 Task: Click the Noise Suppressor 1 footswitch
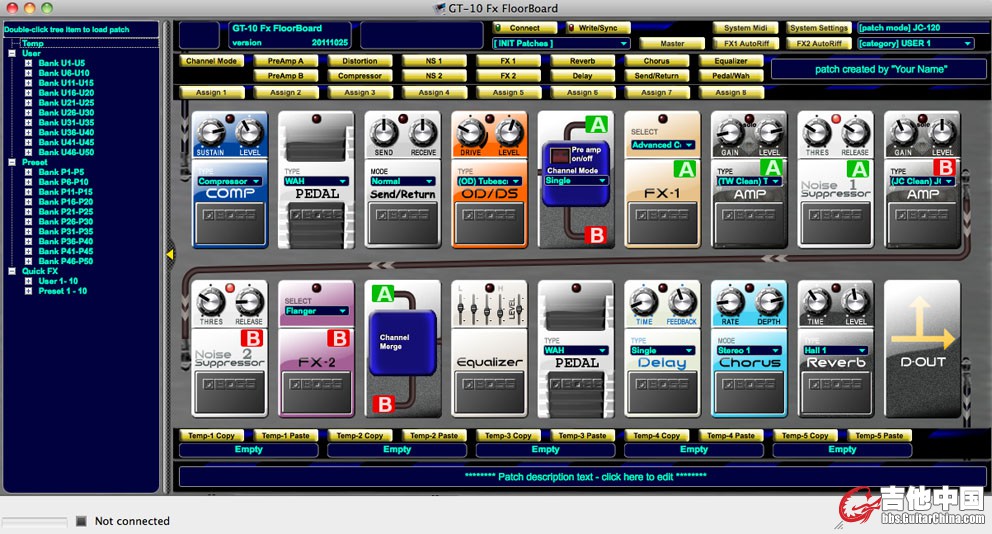click(835, 223)
